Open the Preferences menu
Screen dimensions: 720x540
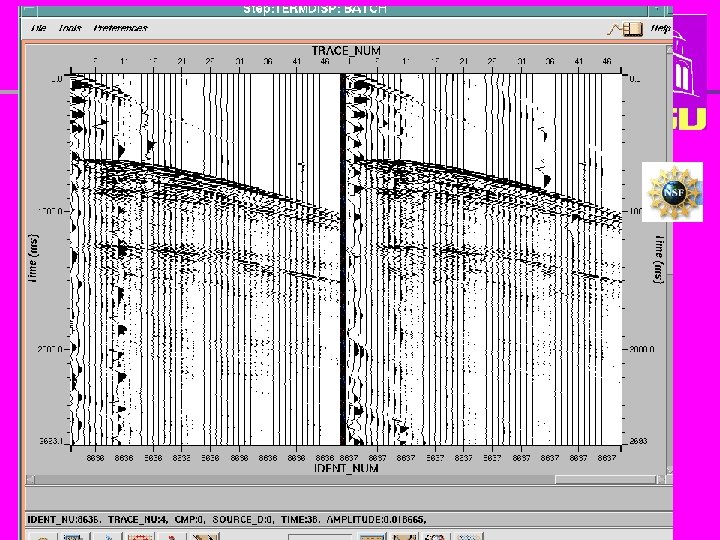120,28
